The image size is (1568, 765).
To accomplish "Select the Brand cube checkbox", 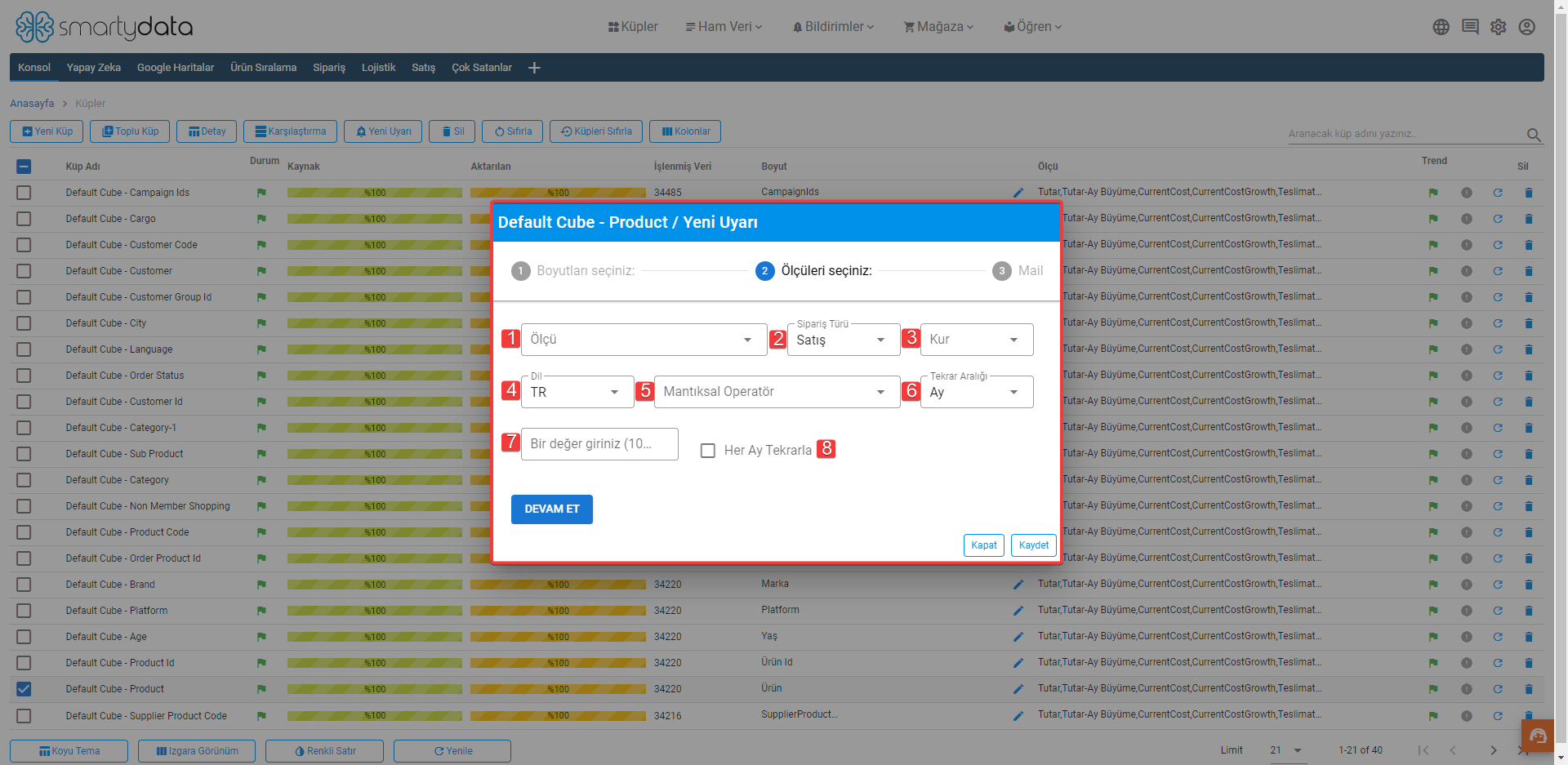I will 24,585.
